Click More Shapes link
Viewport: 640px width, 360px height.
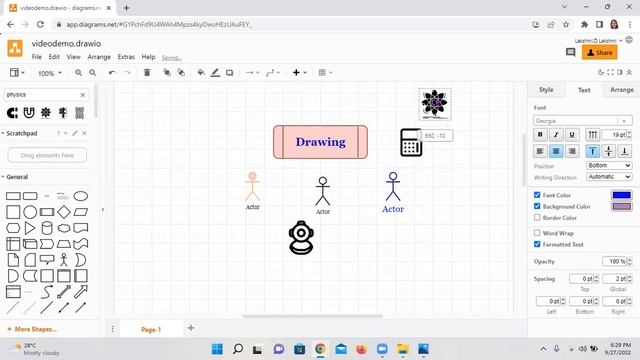tap(32, 329)
